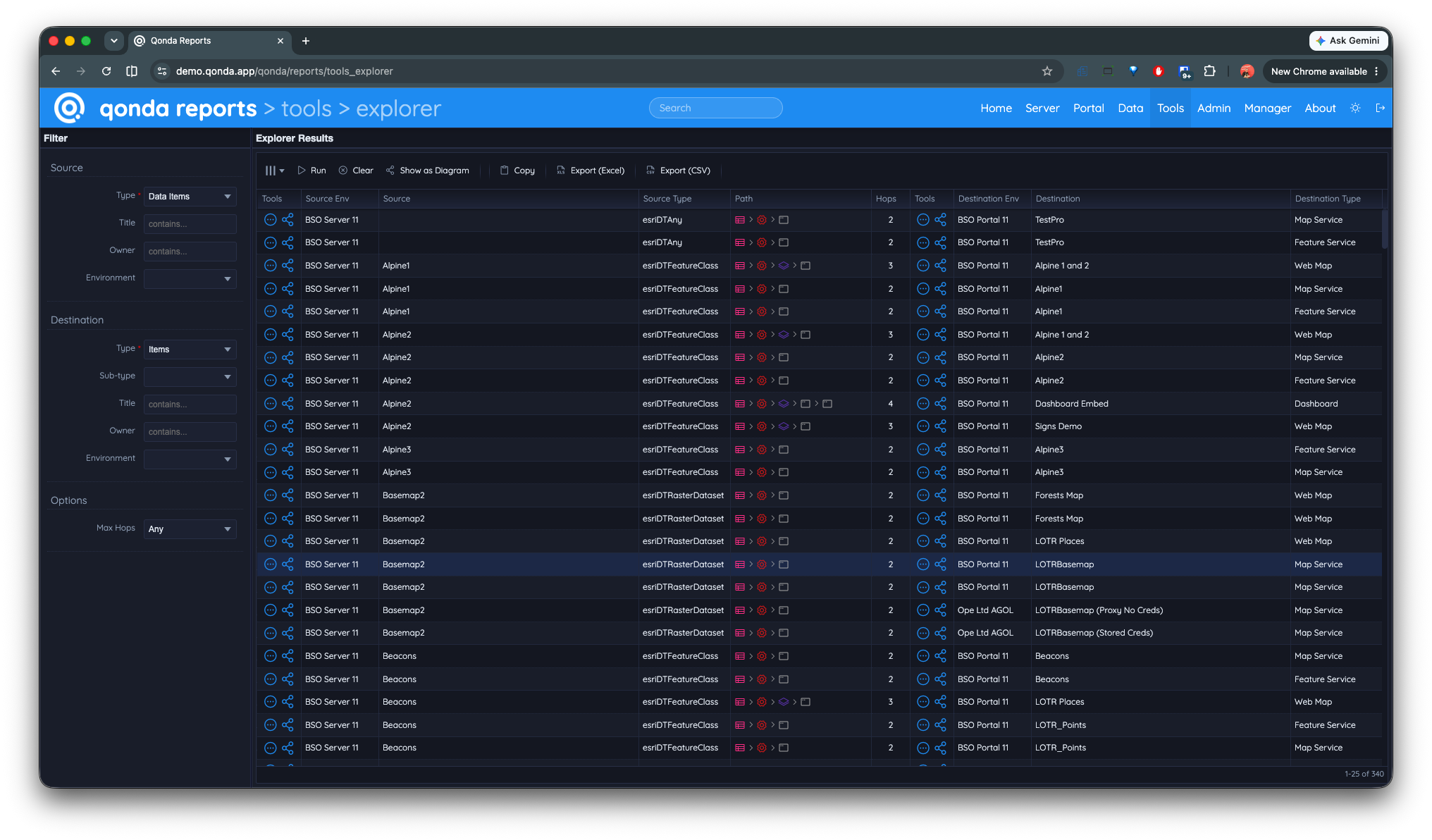Open the column chooser icon menu
This screenshot has width=1432, height=840.
tap(274, 171)
